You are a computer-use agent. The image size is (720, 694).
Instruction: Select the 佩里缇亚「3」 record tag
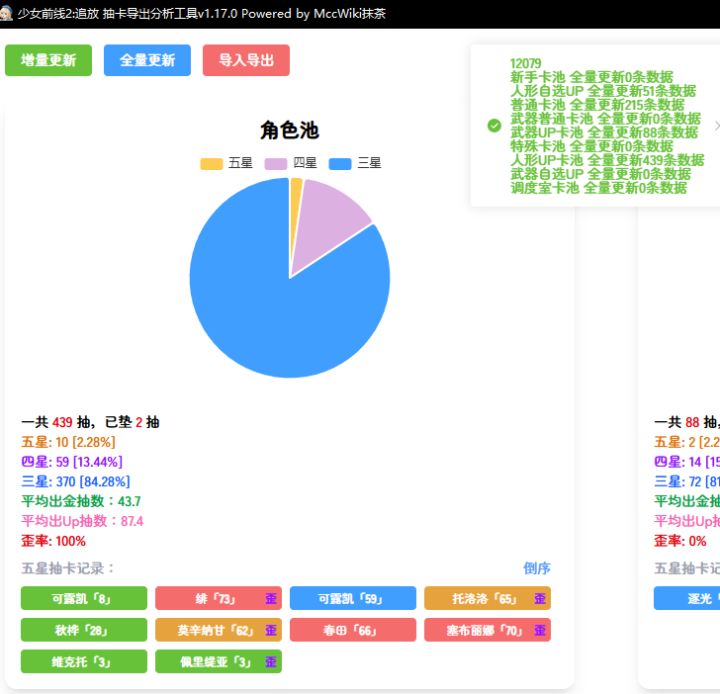point(218,661)
